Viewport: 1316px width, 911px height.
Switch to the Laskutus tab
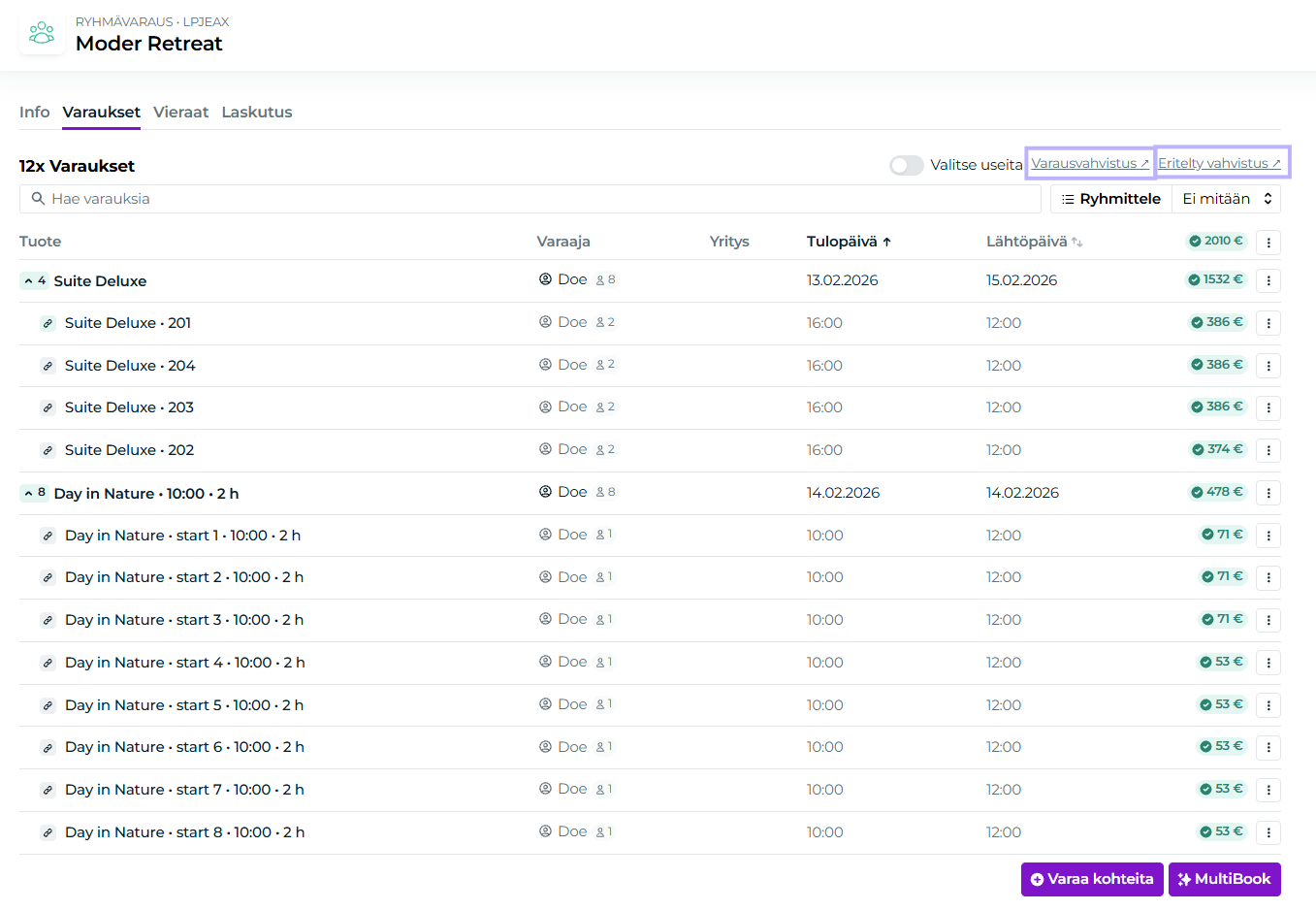click(256, 113)
